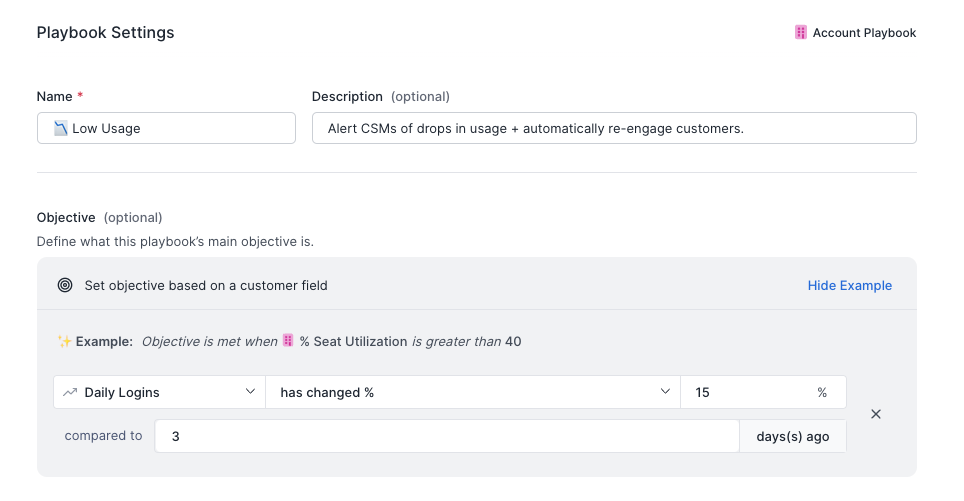This screenshot has height=501, width=964.
Task: Click the Playbook Settings heading
Action: tap(105, 32)
